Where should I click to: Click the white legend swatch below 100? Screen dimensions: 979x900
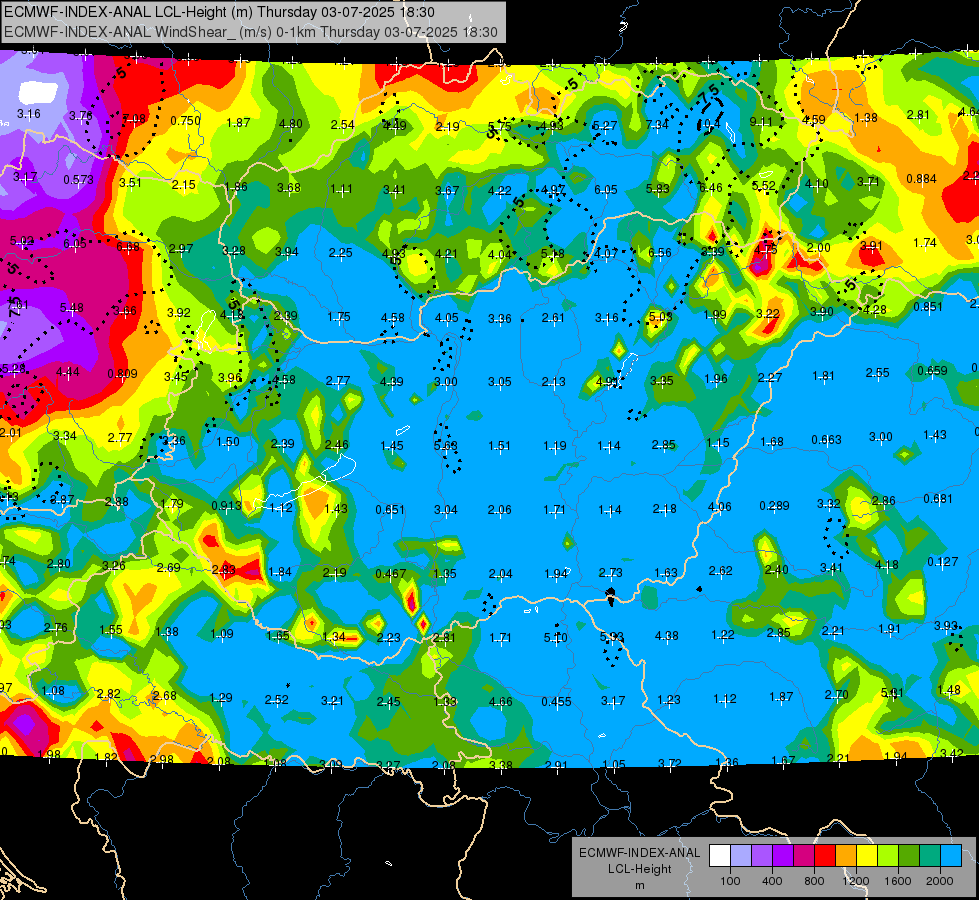(719, 856)
